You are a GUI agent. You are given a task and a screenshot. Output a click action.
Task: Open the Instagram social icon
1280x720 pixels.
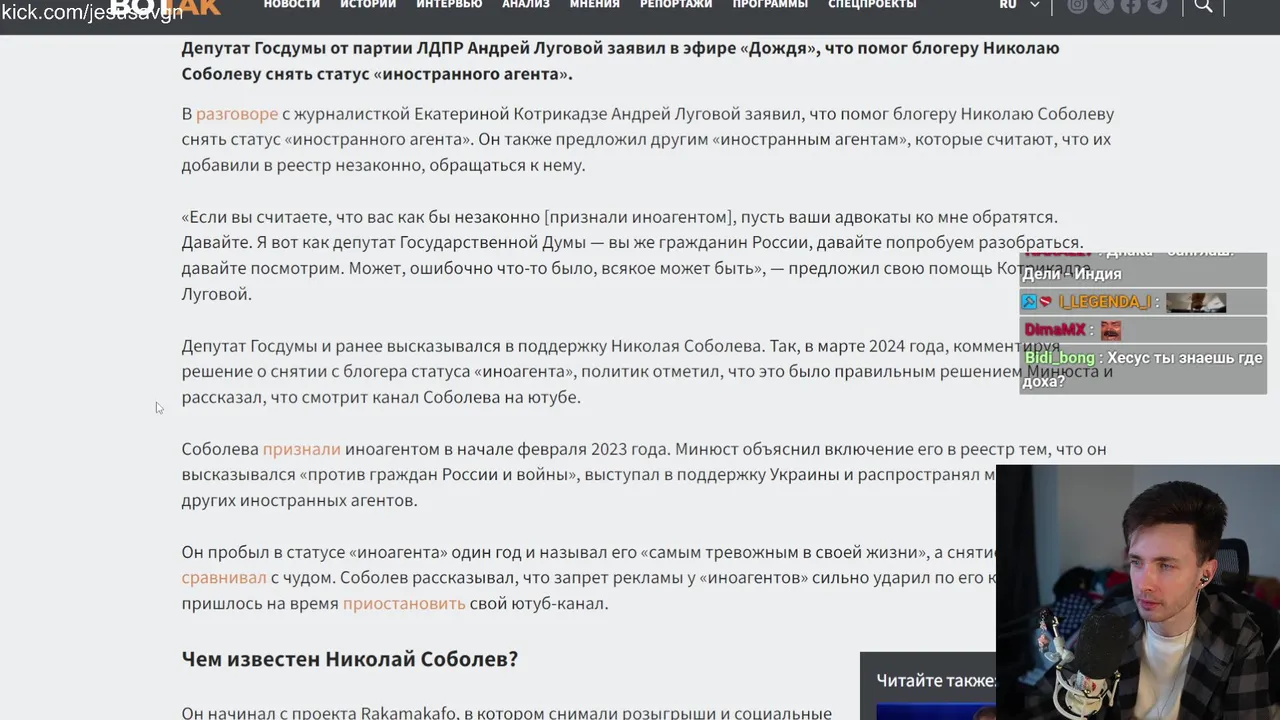[1077, 5]
